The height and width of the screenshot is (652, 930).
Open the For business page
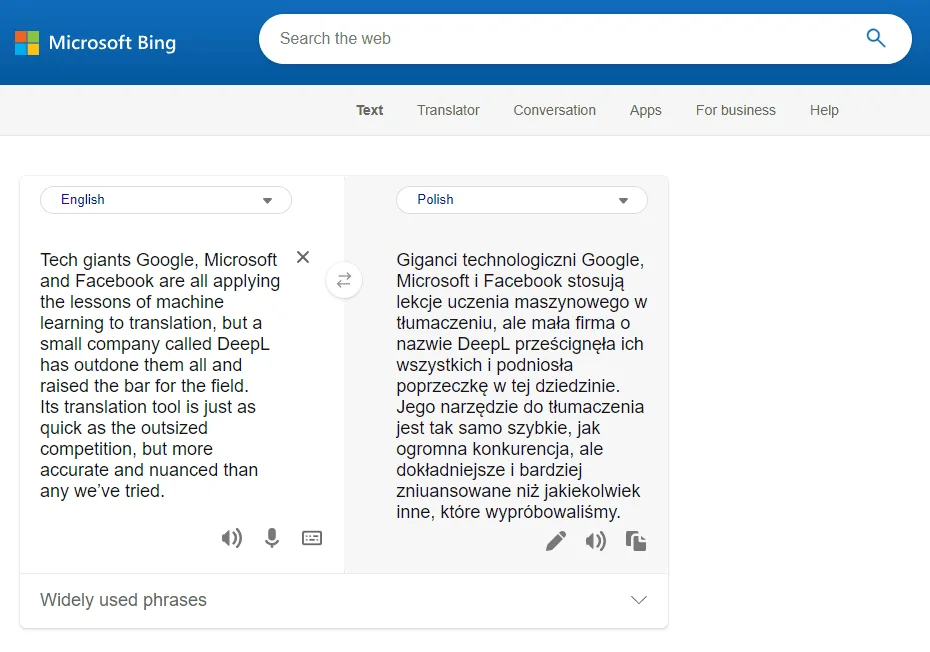pos(735,110)
